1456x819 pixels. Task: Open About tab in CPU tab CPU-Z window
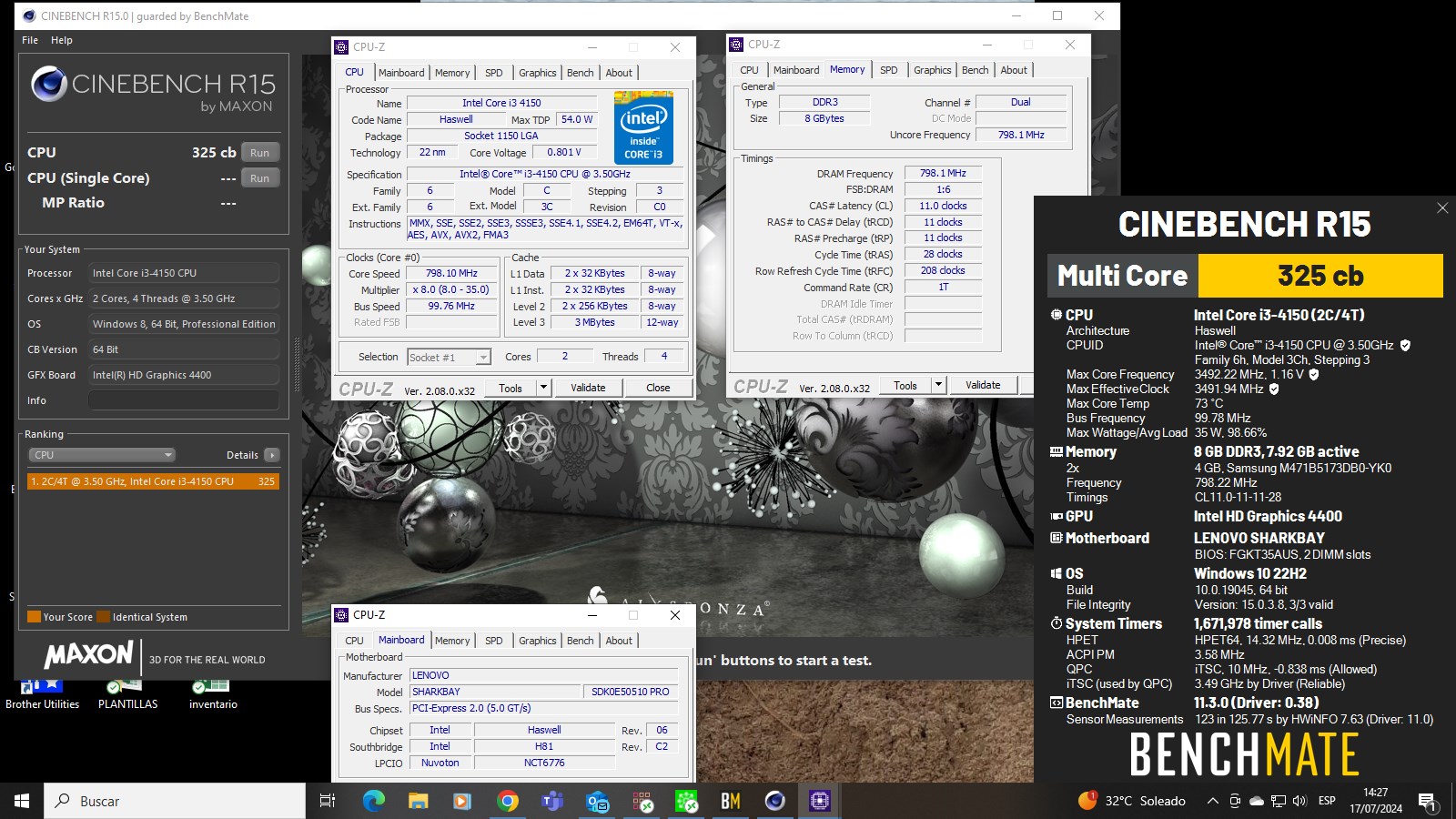[x=619, y=73]
